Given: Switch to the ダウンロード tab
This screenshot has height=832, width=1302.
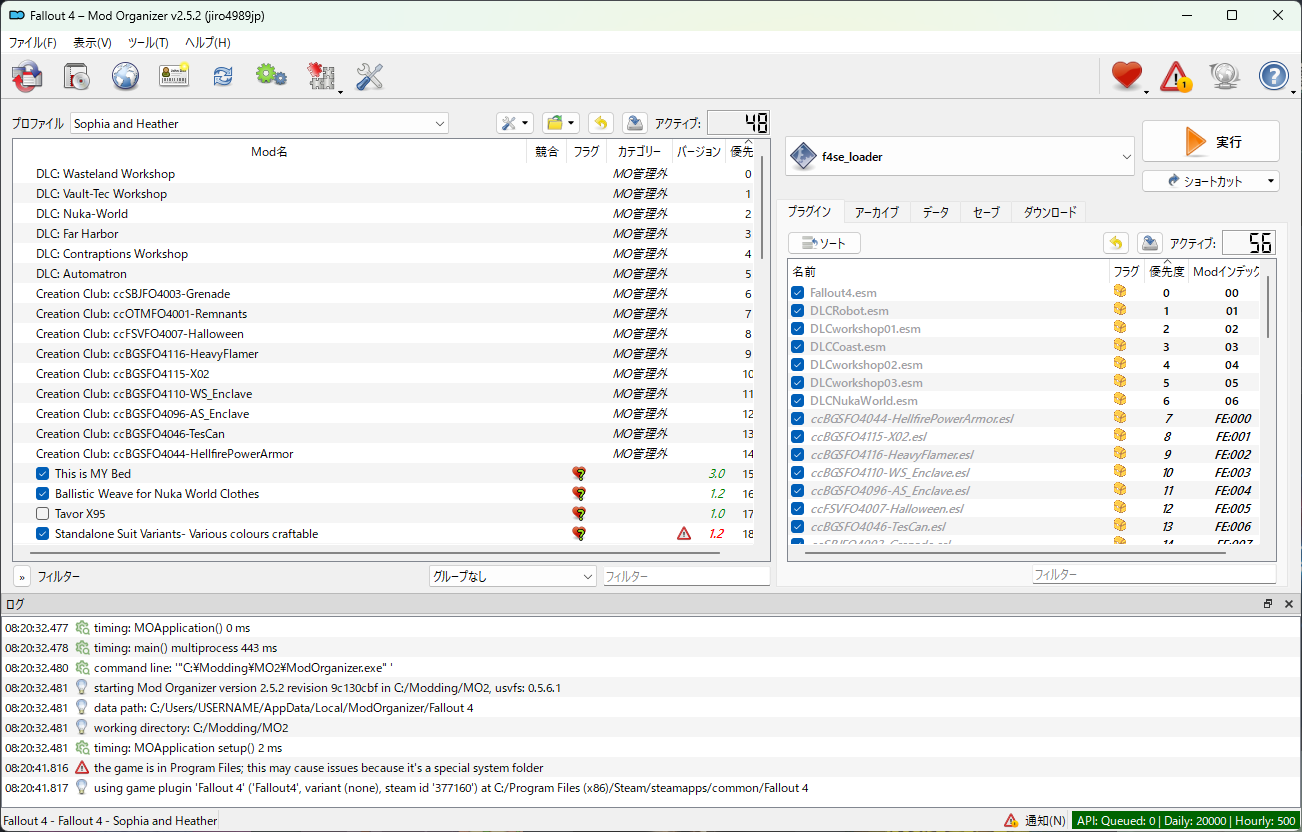Looking at the screenshot, I should (x=1050, y=212).
